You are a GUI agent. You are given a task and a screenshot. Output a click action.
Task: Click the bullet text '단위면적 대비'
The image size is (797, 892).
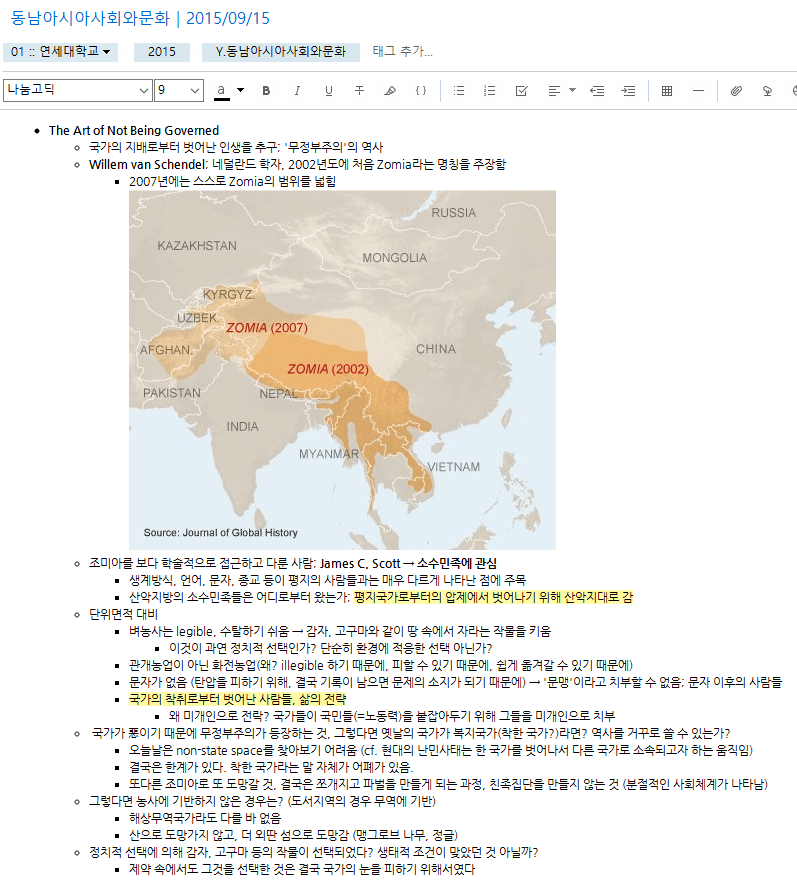[x=123, y=614]
